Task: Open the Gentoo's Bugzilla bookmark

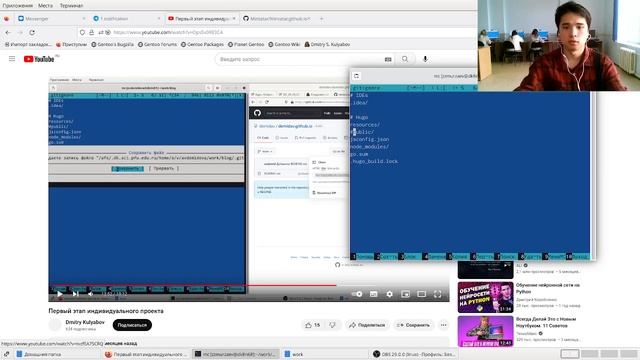Action: [112, 44]
